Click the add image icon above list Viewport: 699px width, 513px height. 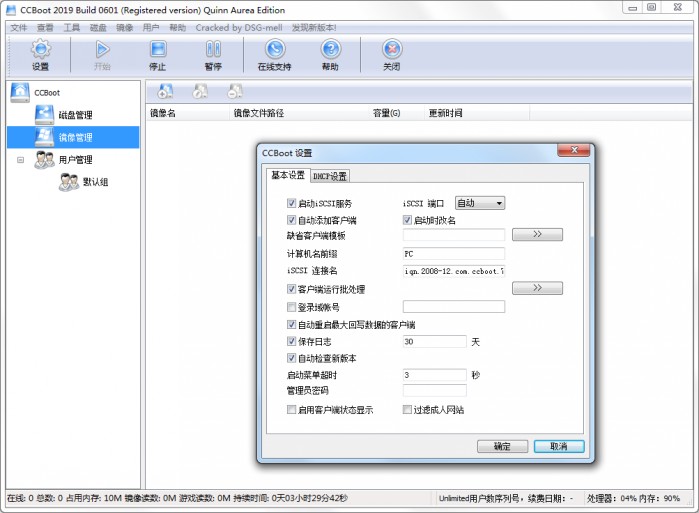(165, 92)
